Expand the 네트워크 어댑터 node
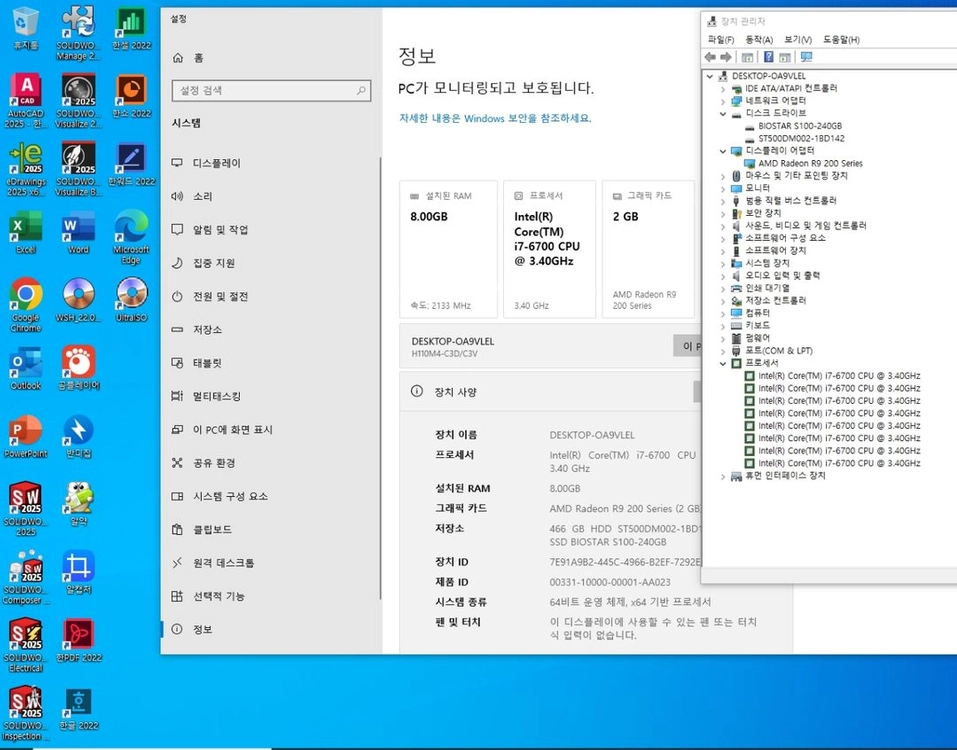The height and width of the screenshot is (750, 957). pyautogui.click(x=723, y=101)
